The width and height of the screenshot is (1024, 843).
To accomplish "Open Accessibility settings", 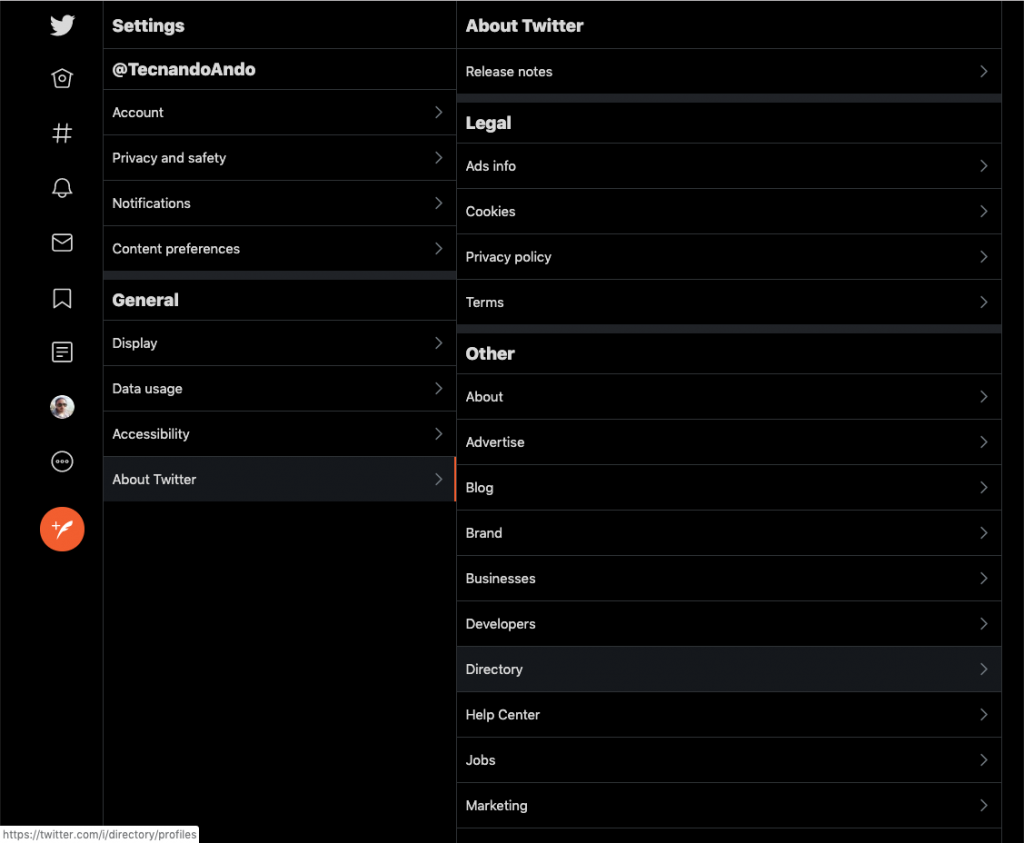I will (x=280, y=434).
